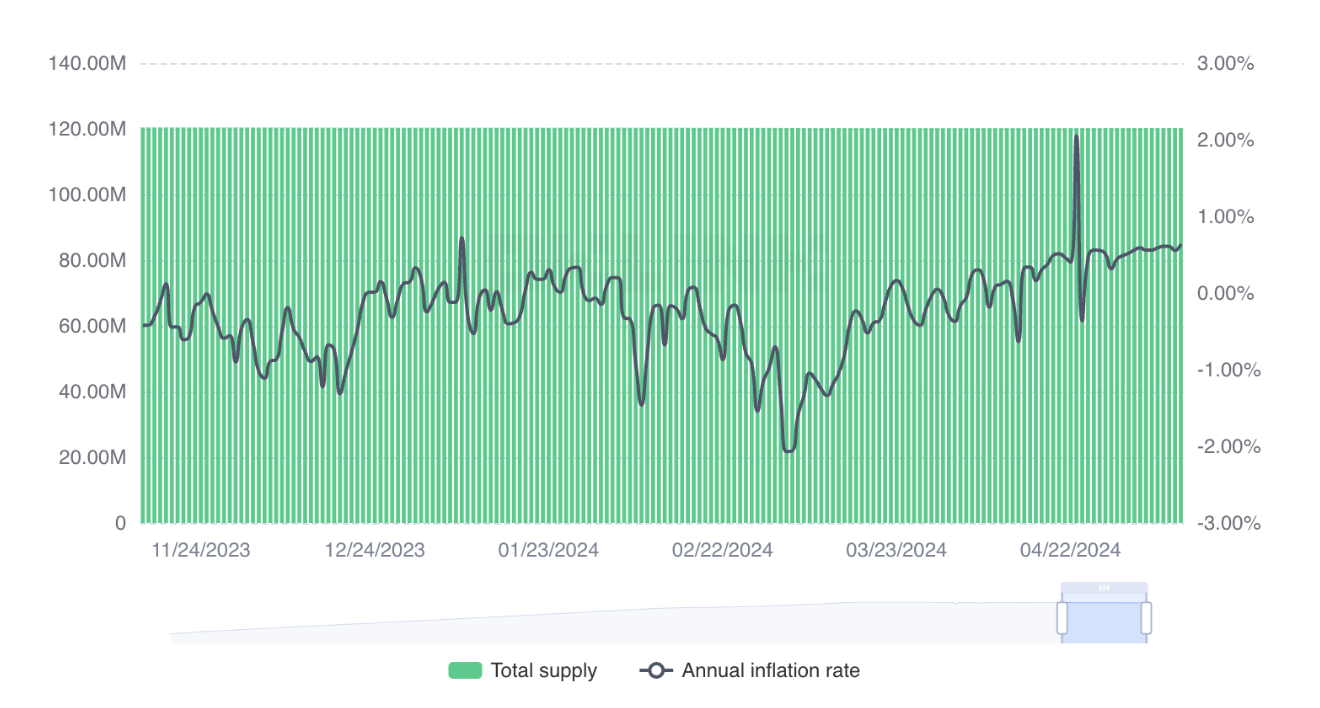Click the 12/24/2023 date axis label
The width and height of the screenshot is (1320, 708).
(374, 551)
